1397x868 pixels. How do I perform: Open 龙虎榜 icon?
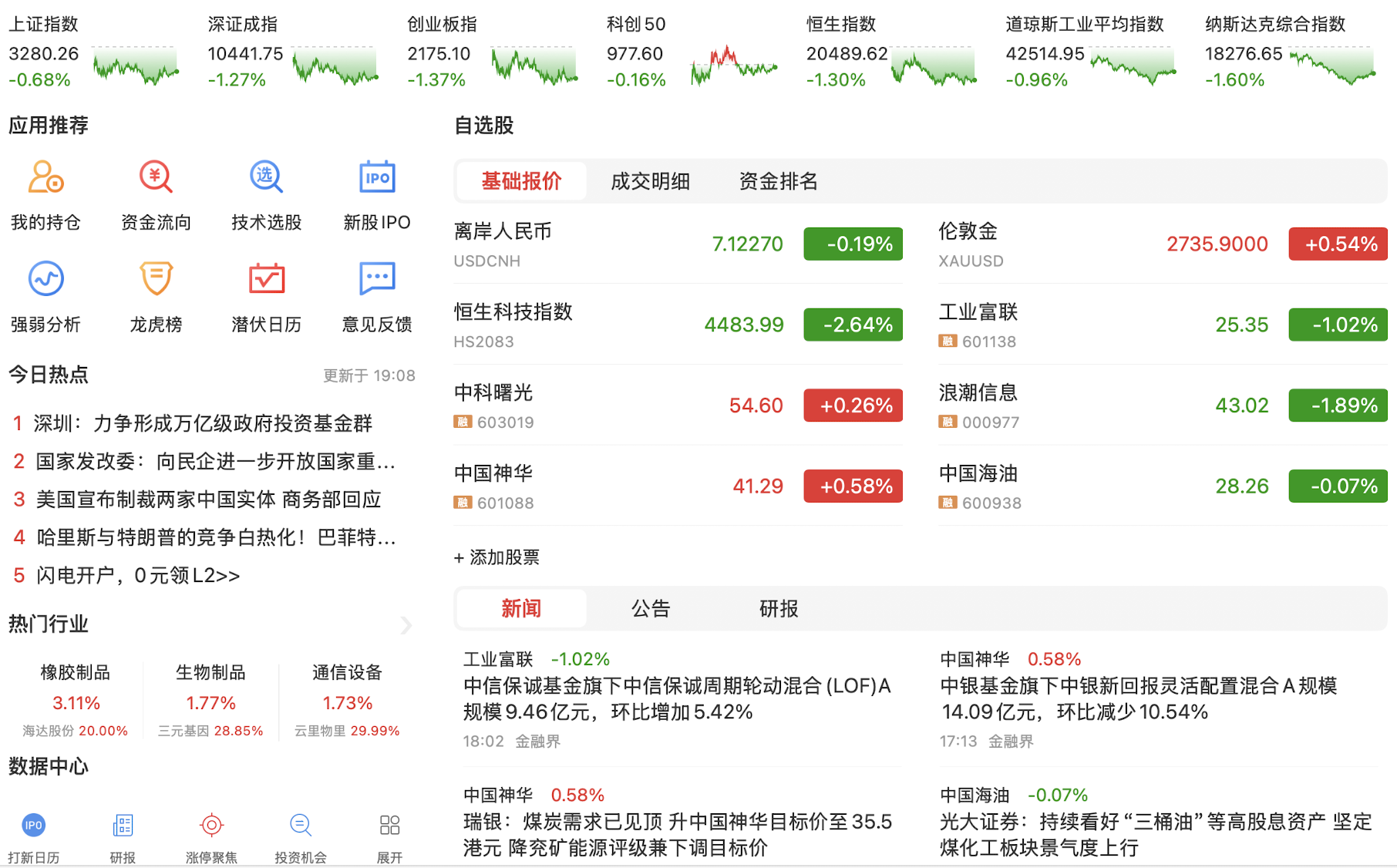point(156,278)
